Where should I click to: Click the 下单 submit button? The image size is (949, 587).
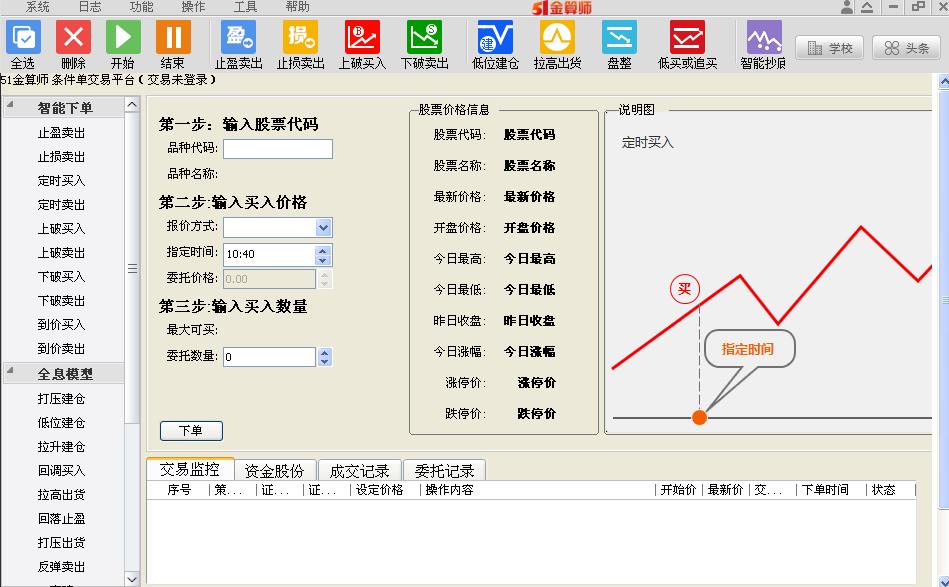(191, 431)
